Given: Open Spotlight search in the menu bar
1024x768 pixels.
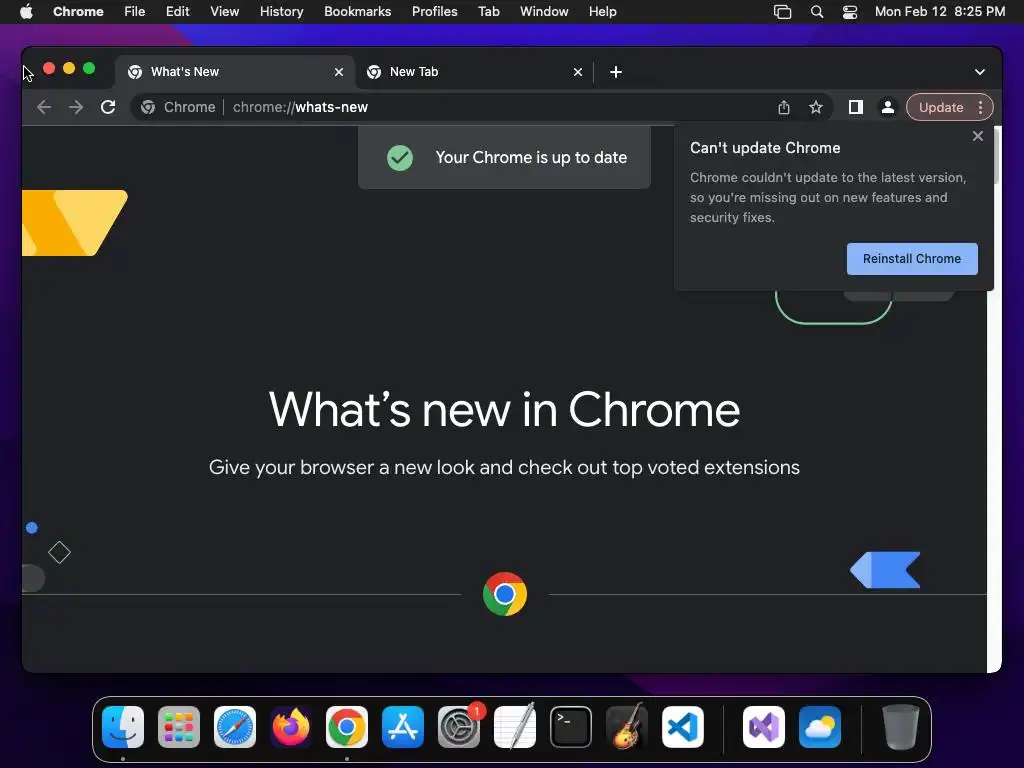Looking at the screenshot, I should (x=816, y=12).
